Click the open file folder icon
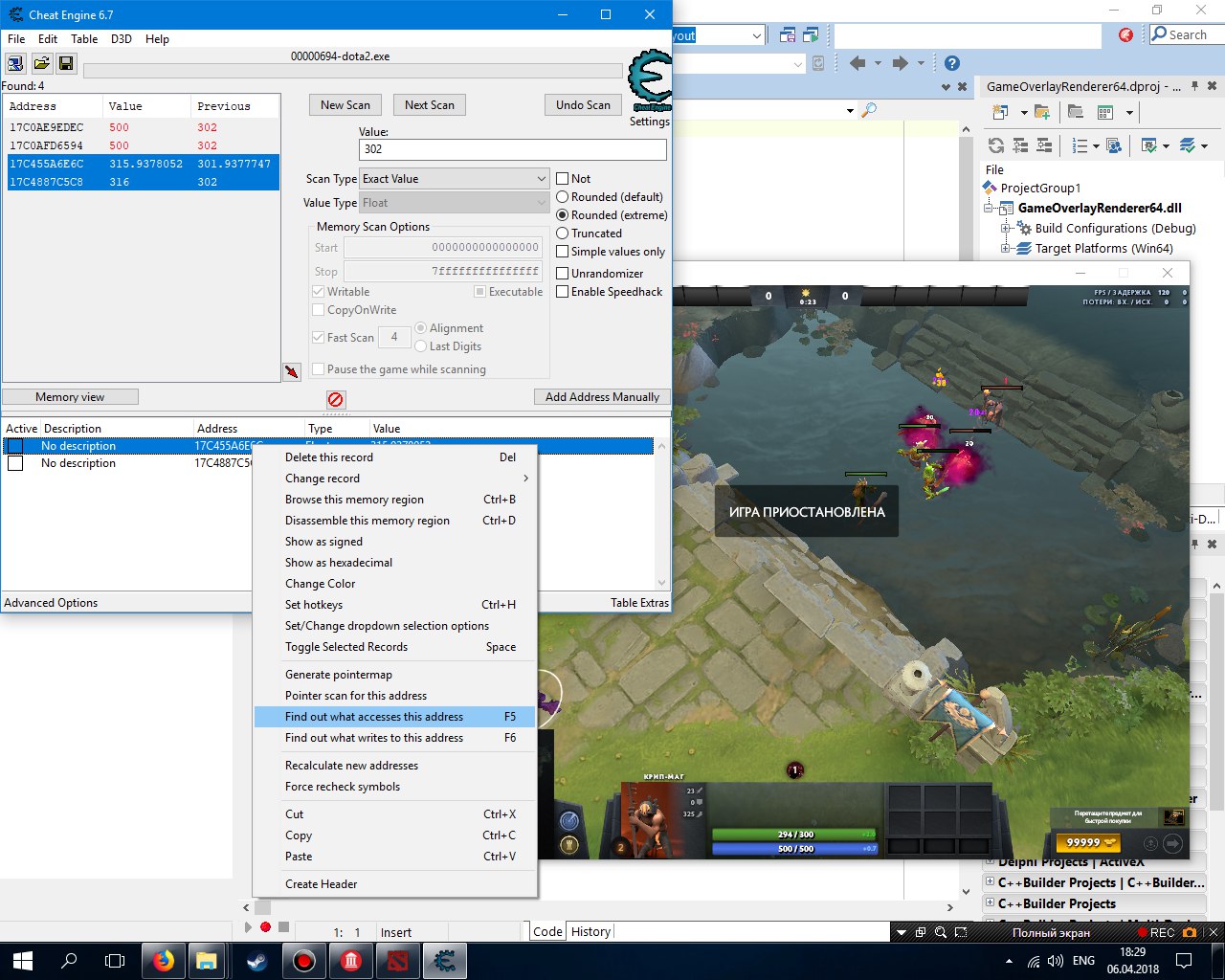This screenshot has width=1225, height=980. click(41, 64)
